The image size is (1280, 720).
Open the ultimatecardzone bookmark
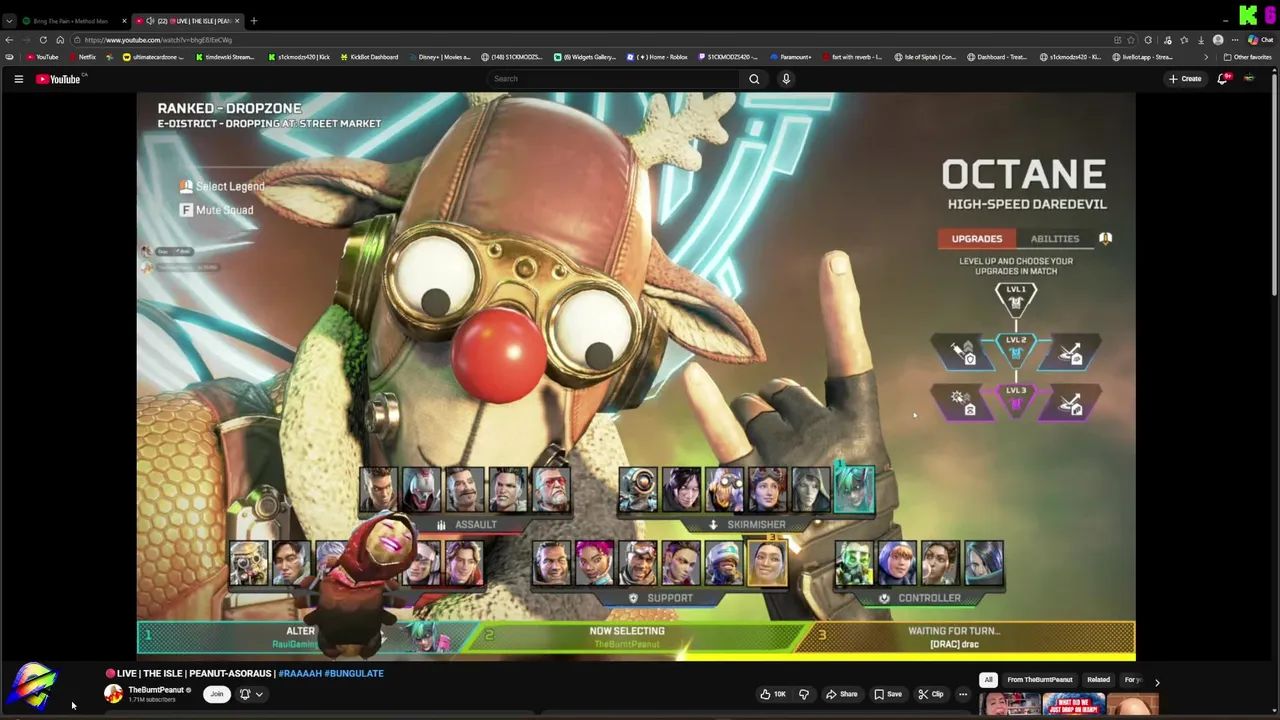pyautogui.click(x=155, y=57)
